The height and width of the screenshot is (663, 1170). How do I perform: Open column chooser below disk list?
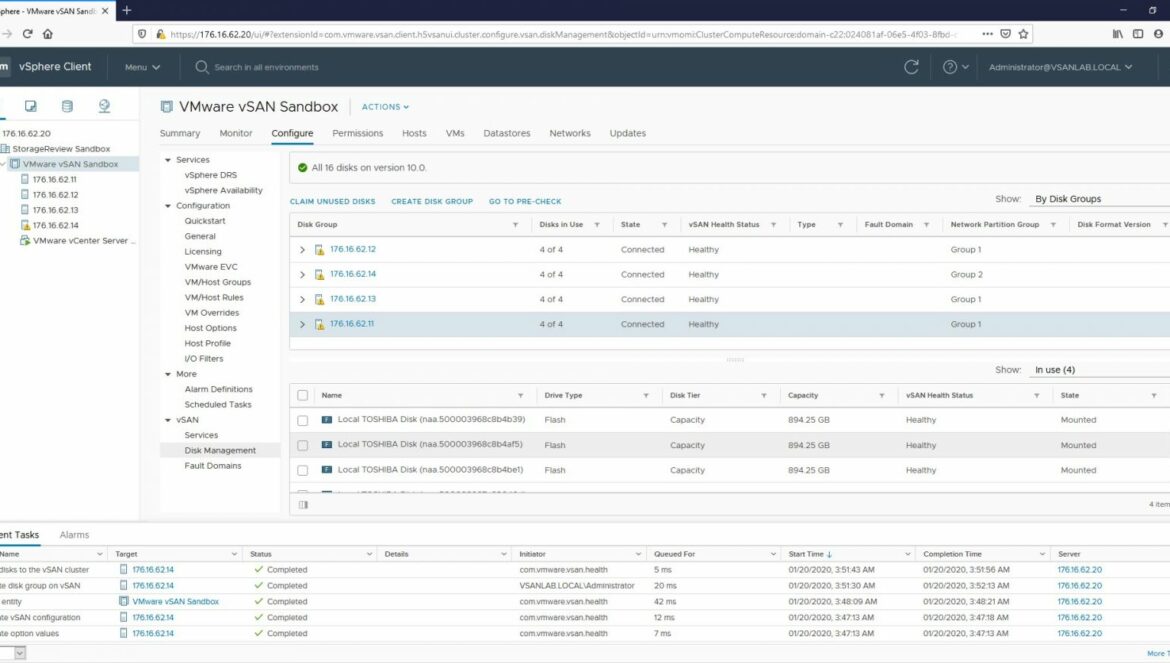pyautogui.click(x=303, y=505)
